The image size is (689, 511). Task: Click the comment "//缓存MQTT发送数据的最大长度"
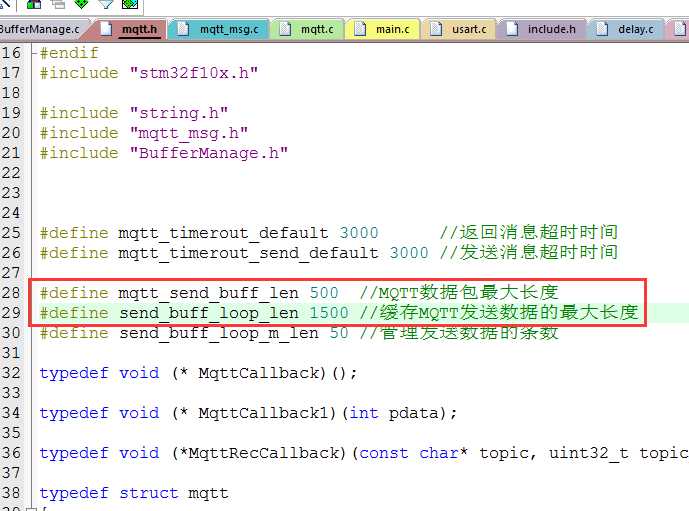point(499,312)
